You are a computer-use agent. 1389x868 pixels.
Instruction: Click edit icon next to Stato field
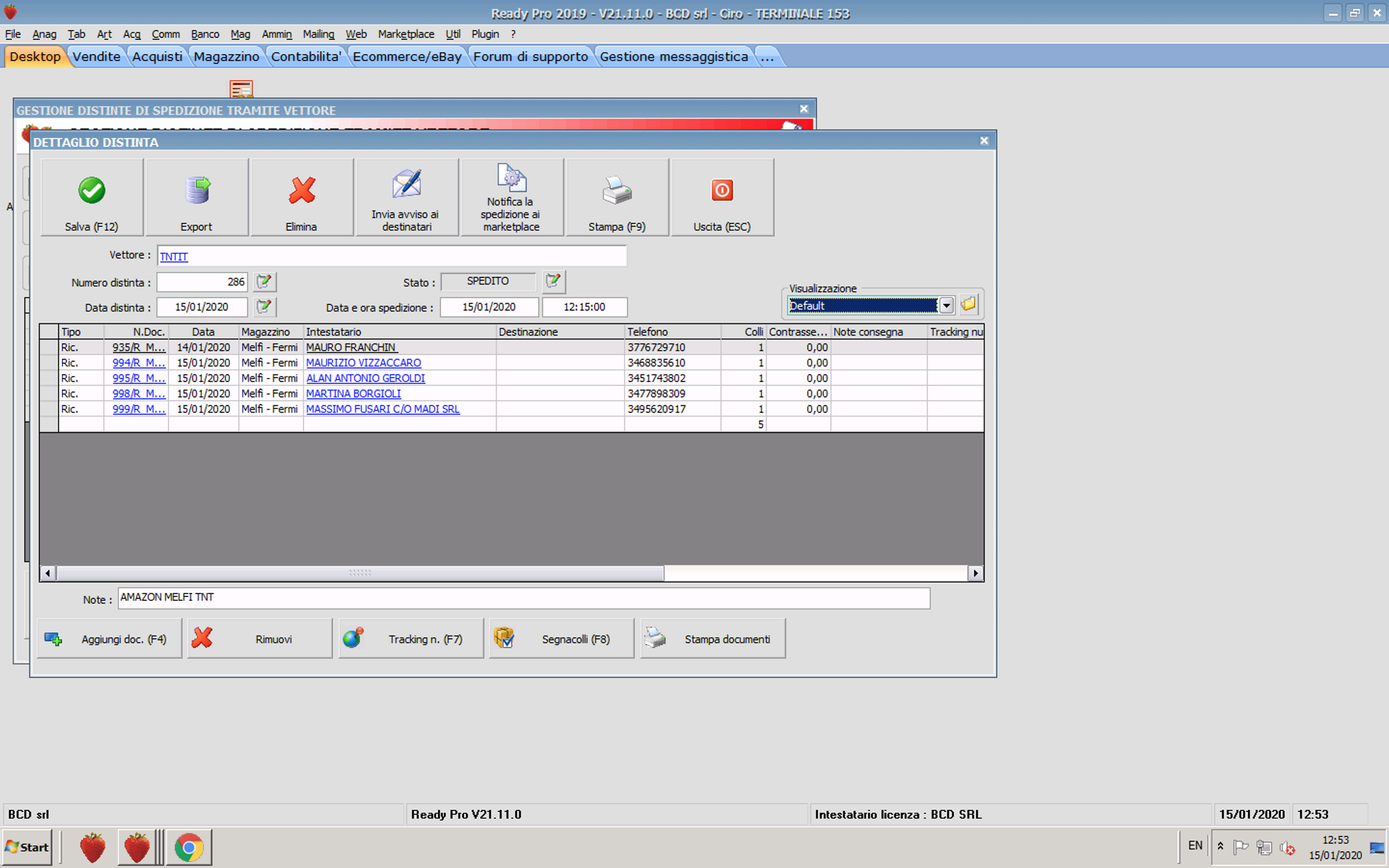554,281
